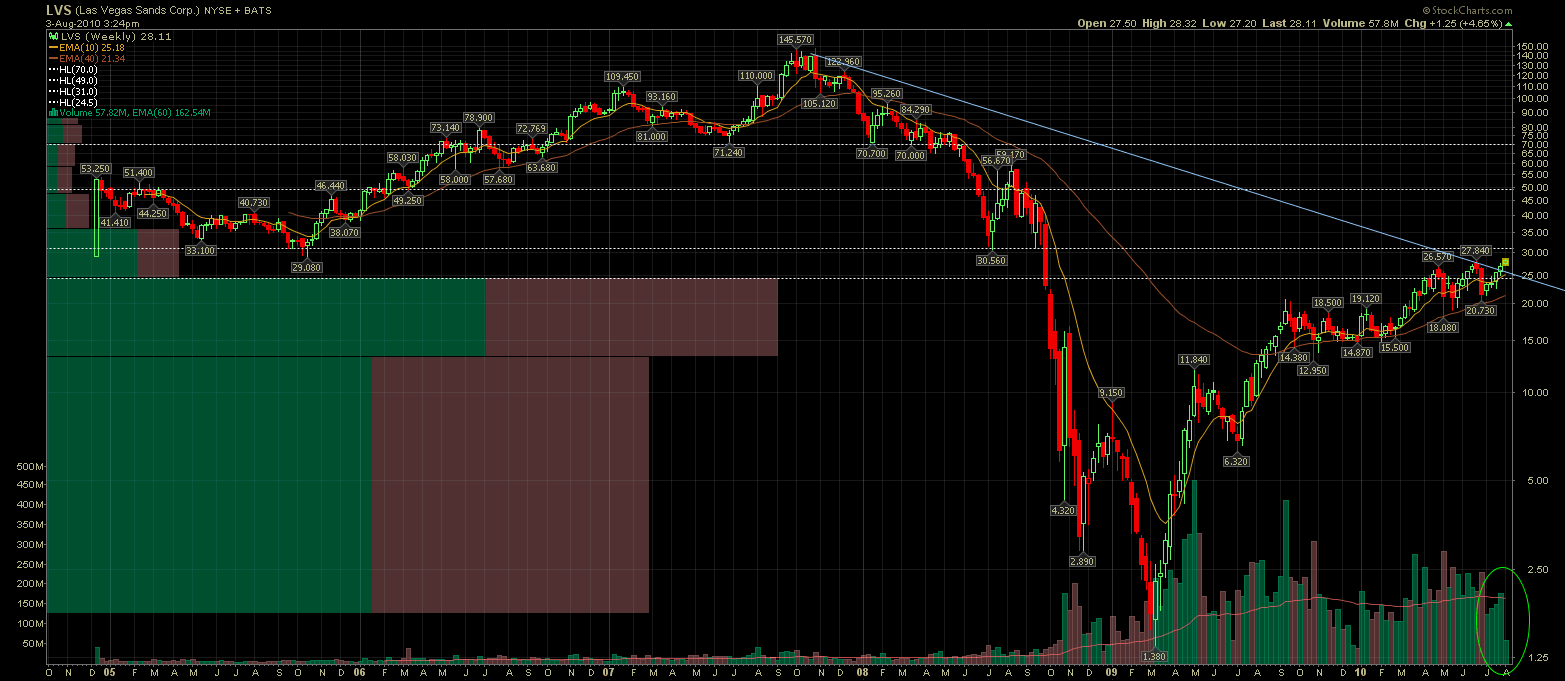Screen dimensions: 1565x681
Task: Click the brown EMA(40) line swatch
Action: pos(53,58)
